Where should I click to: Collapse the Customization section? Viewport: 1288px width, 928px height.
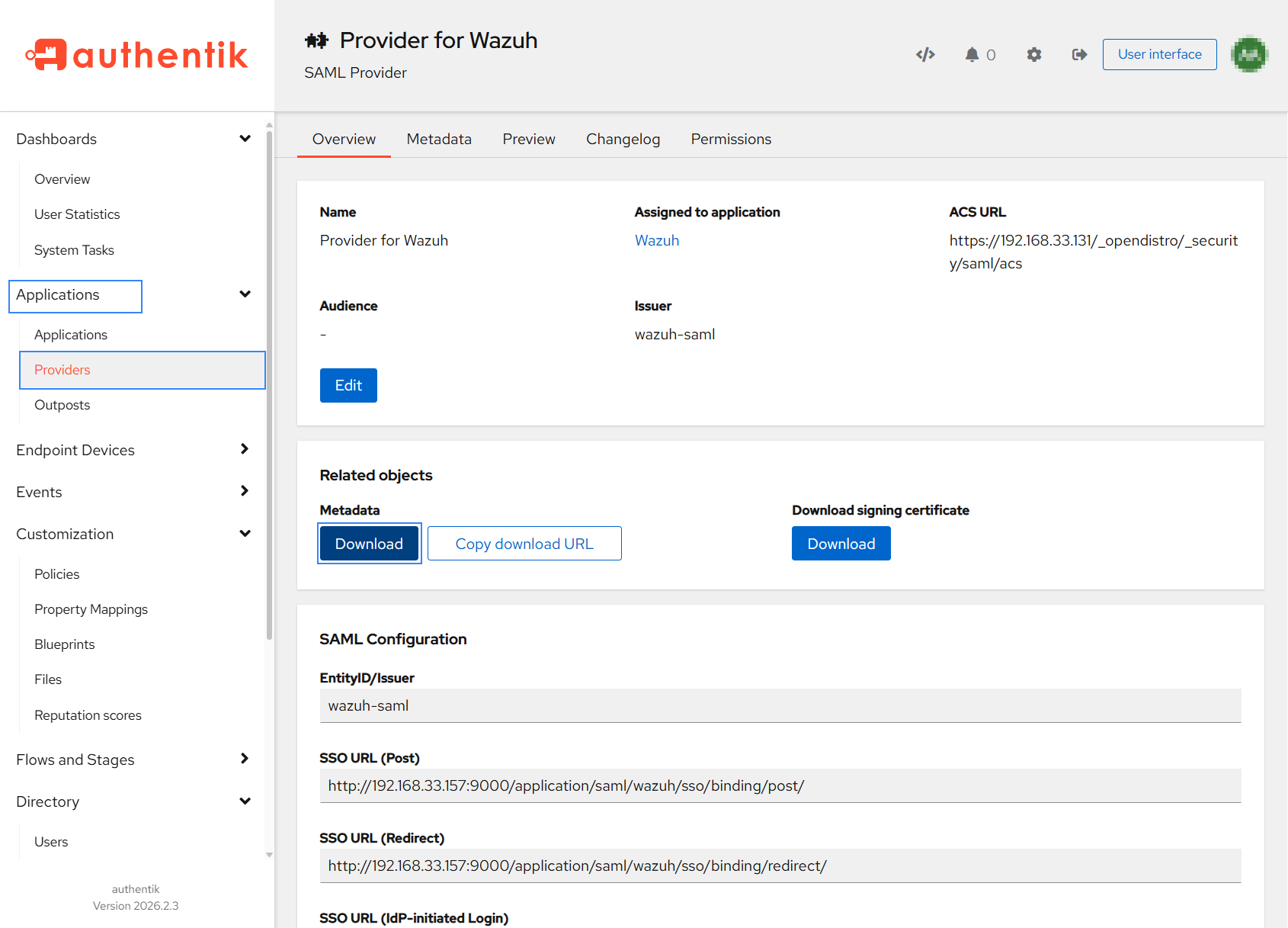pyautogui.click(x=245, y=534)
